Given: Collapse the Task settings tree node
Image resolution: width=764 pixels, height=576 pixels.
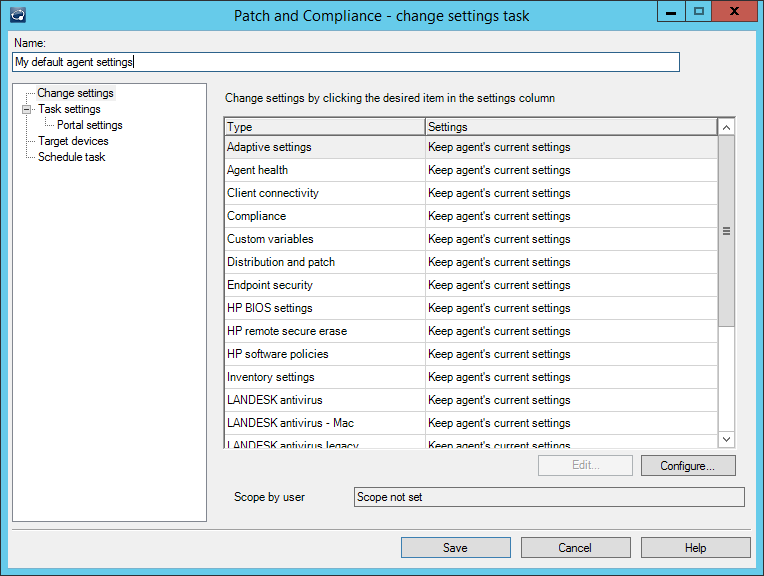Looking at the screenshot, I should click(27, 110).
